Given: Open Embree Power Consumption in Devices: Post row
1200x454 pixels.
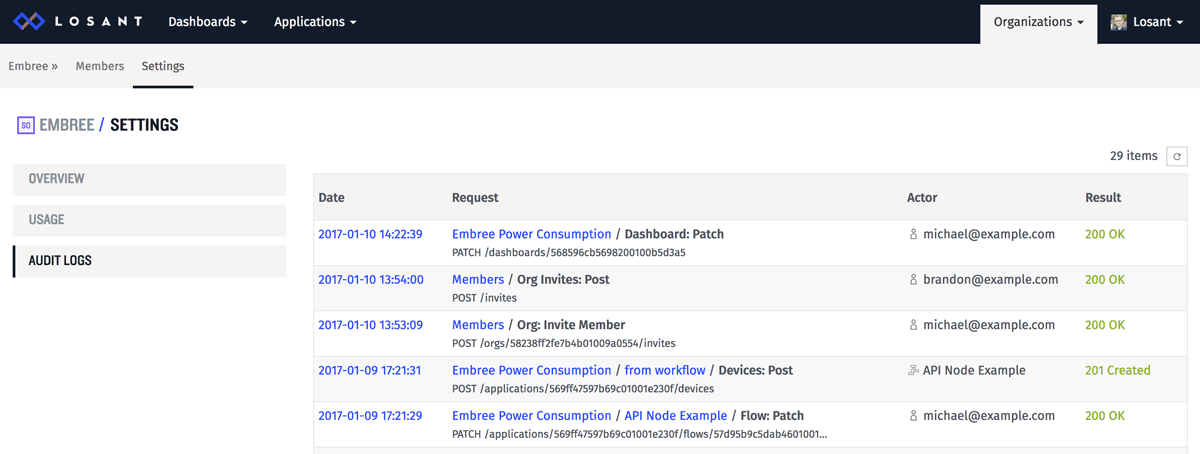Looking at the screenshot, I should [531, 371].
